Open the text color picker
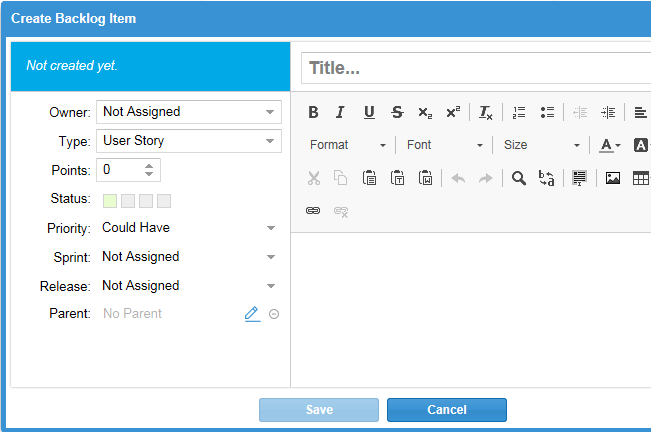This screenshot has height=432, width=651. click(x=609, y=145)
